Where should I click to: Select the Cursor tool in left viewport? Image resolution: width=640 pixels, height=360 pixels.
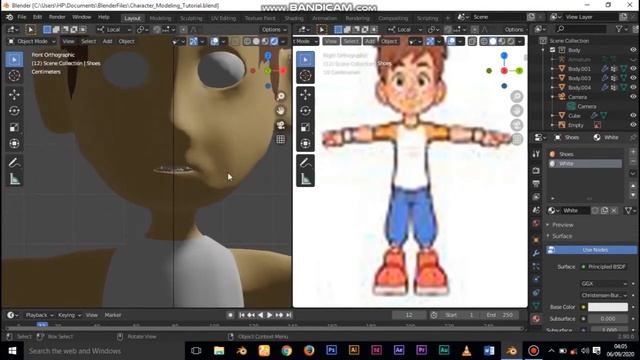click(x=14, y=76)
